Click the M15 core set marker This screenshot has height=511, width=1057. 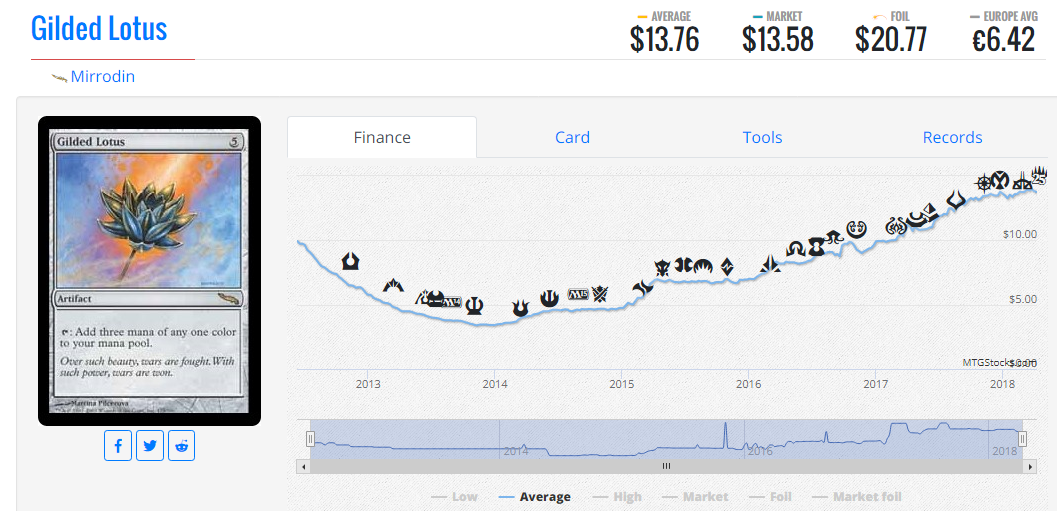(578, 294)
